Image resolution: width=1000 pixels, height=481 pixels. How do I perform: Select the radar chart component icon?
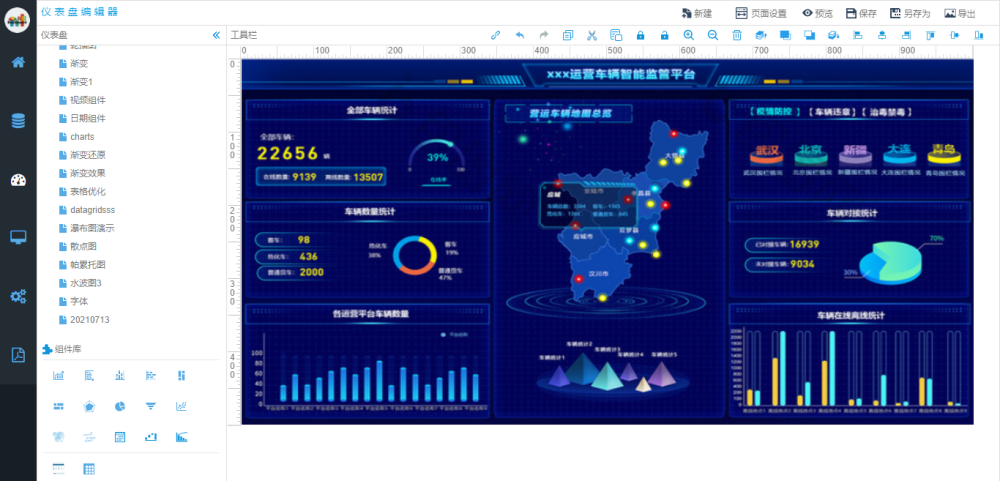89,406
